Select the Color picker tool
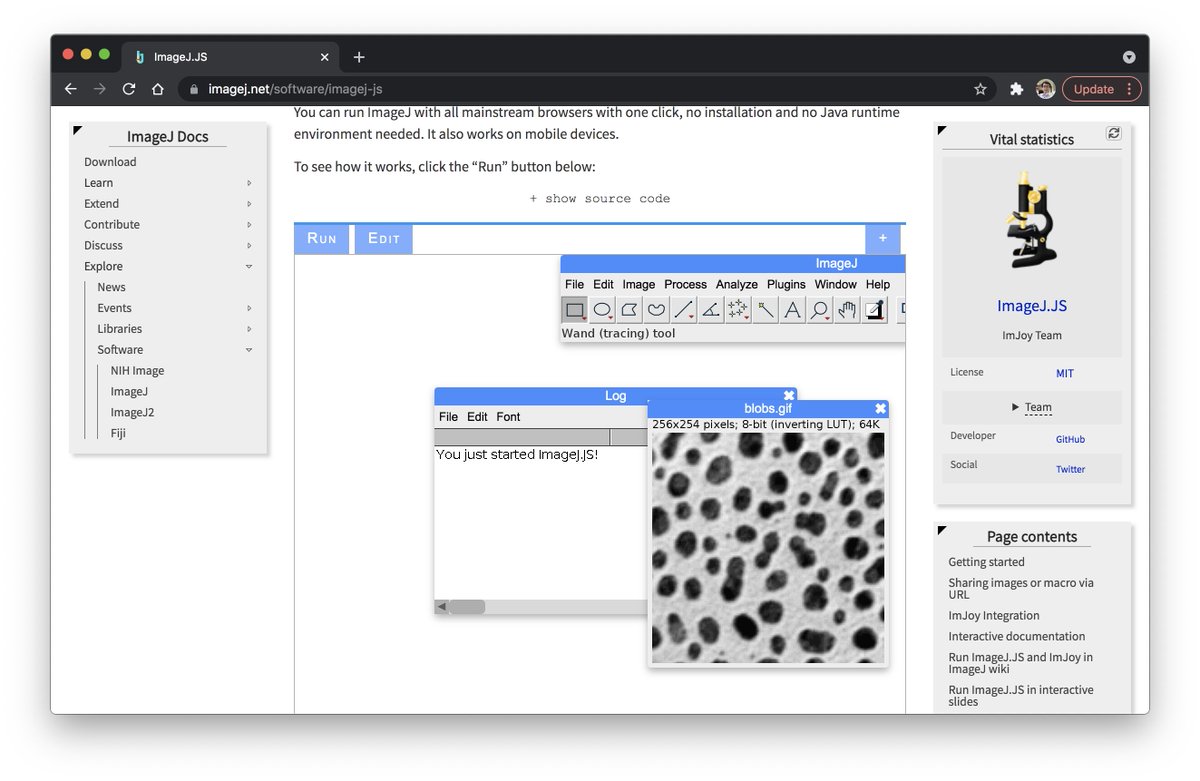1200x781 pixels. 875,310
